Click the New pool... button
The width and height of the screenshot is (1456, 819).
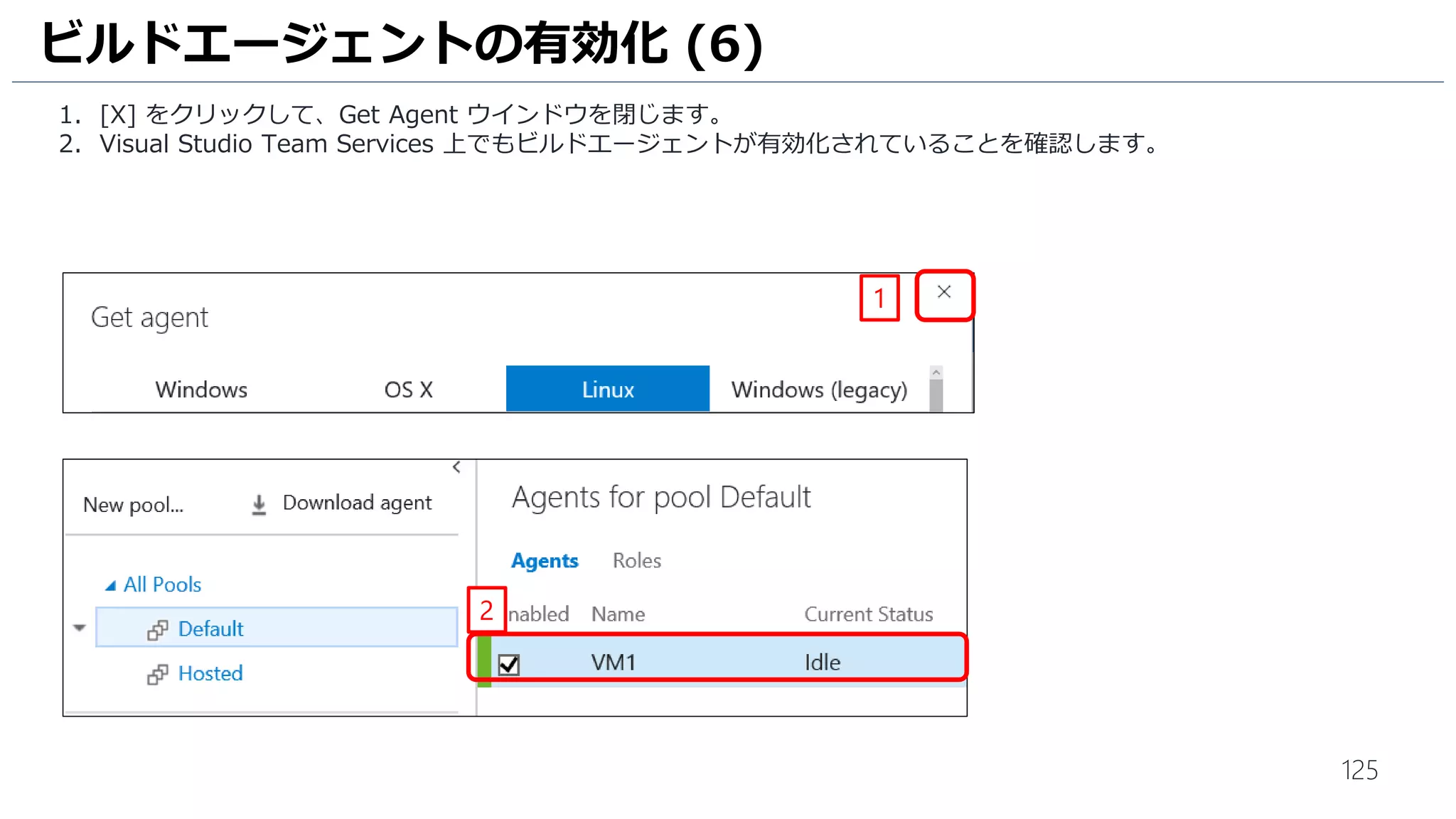133,505
